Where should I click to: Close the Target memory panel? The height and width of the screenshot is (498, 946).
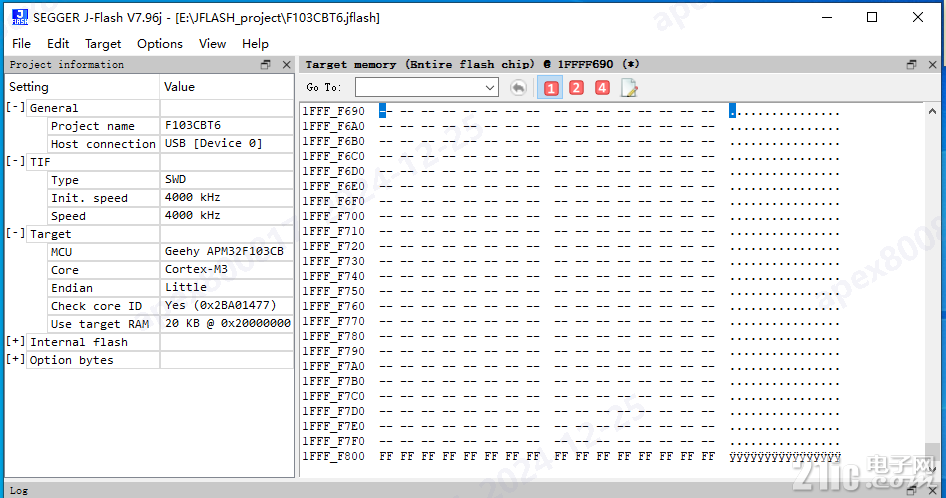coord(933,65)
